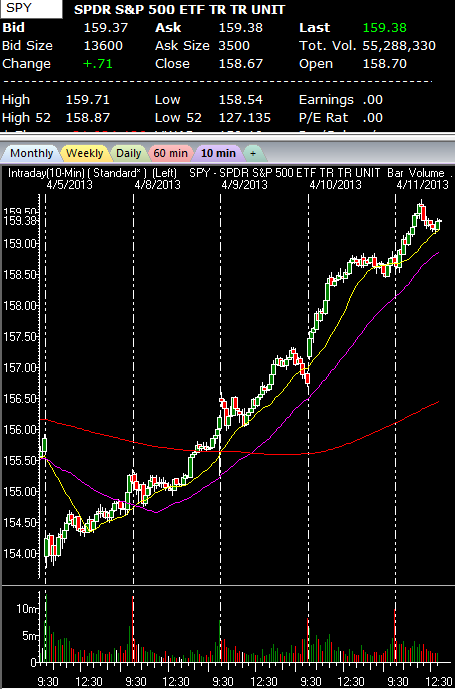
Task: Click the Ask Size value 3500
Action: pyautogui.click(x=234, y=46)
